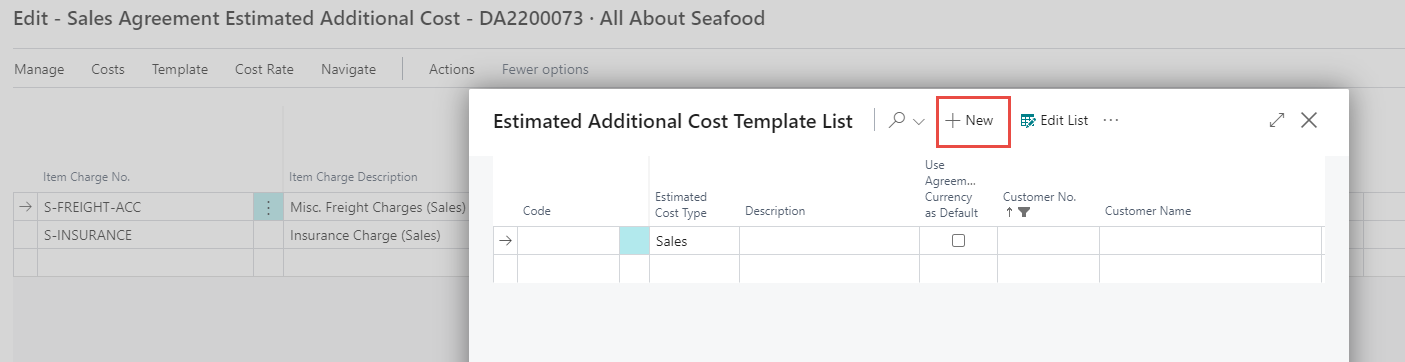Open the Manage menu
This screenshot has height=362, width=1405.
pos(39,69)
